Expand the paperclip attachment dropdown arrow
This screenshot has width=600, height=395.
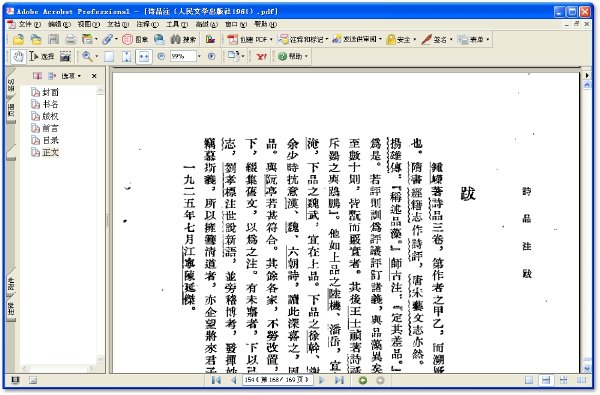tap(116, 39)
